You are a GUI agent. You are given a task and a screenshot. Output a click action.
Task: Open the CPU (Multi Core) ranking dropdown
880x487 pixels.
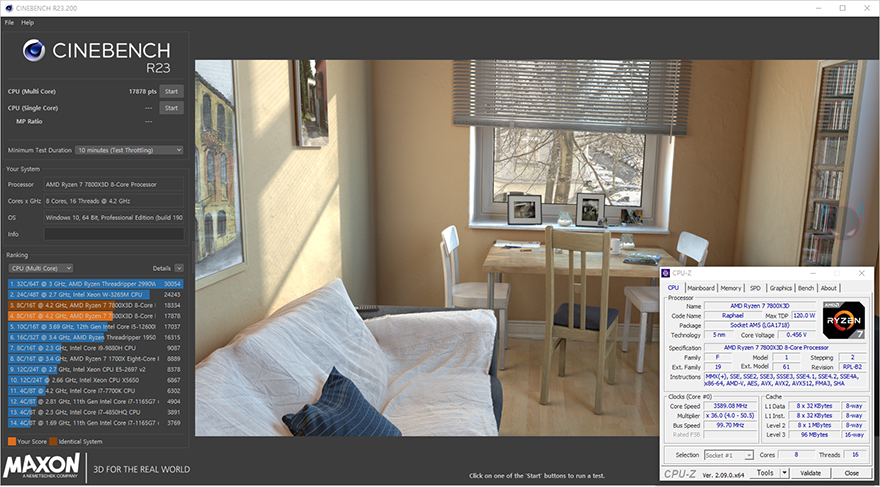(x=40, y=268)
